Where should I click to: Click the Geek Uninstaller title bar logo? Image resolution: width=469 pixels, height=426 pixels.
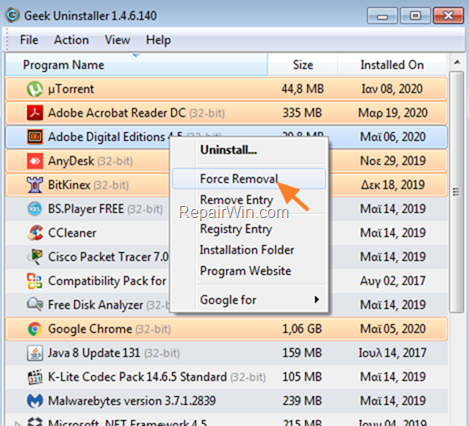point(12,15)
